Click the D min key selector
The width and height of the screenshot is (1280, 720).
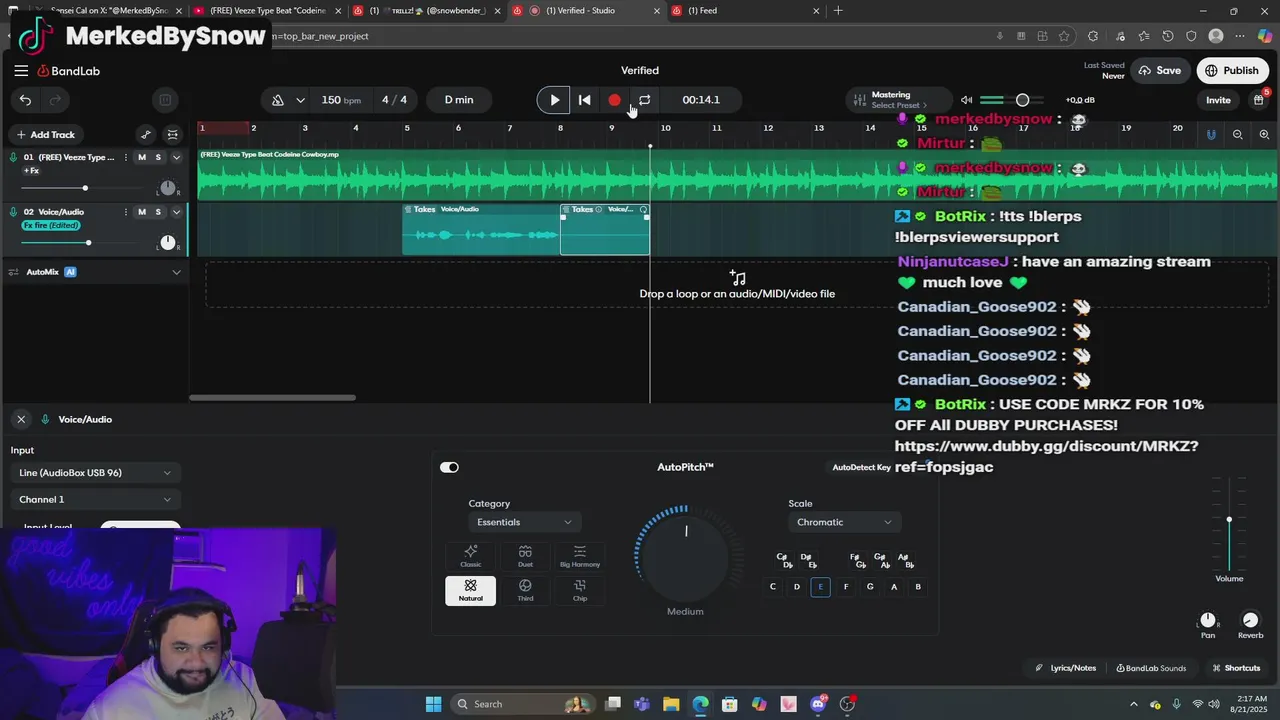pos(459,100)
